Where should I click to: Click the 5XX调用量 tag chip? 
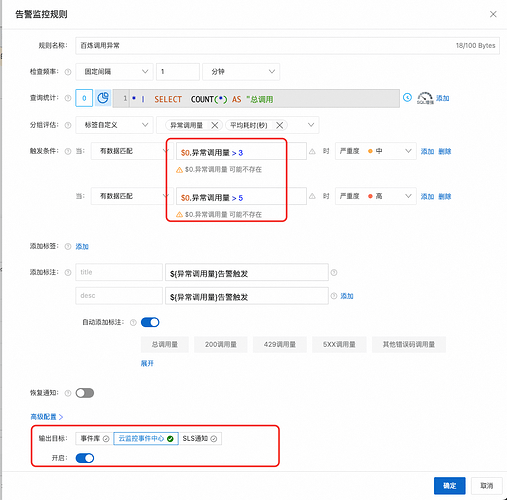pyautogui.click(x=339, y=344)
